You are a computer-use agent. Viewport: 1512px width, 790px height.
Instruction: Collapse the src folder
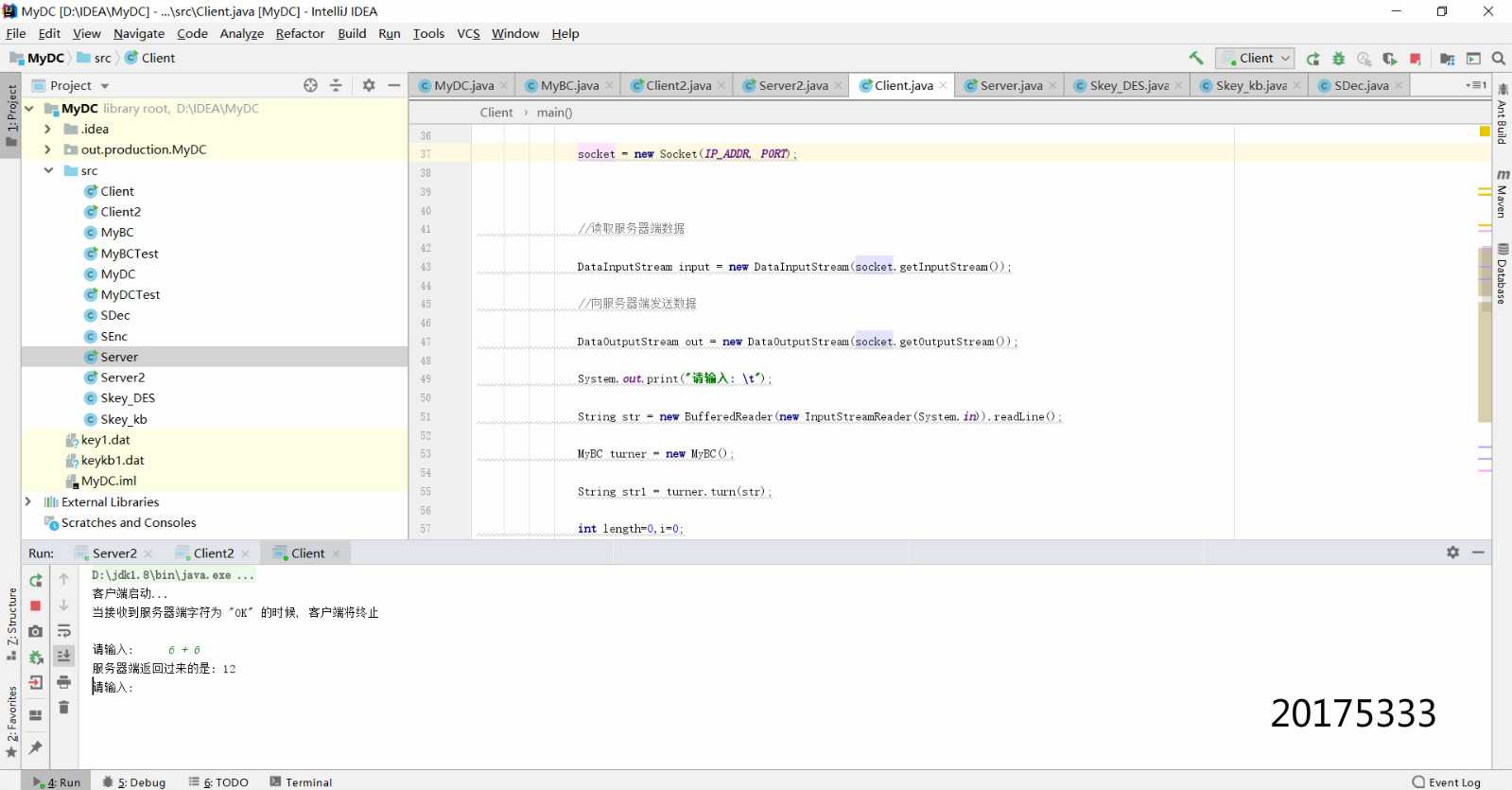[47, 170]
